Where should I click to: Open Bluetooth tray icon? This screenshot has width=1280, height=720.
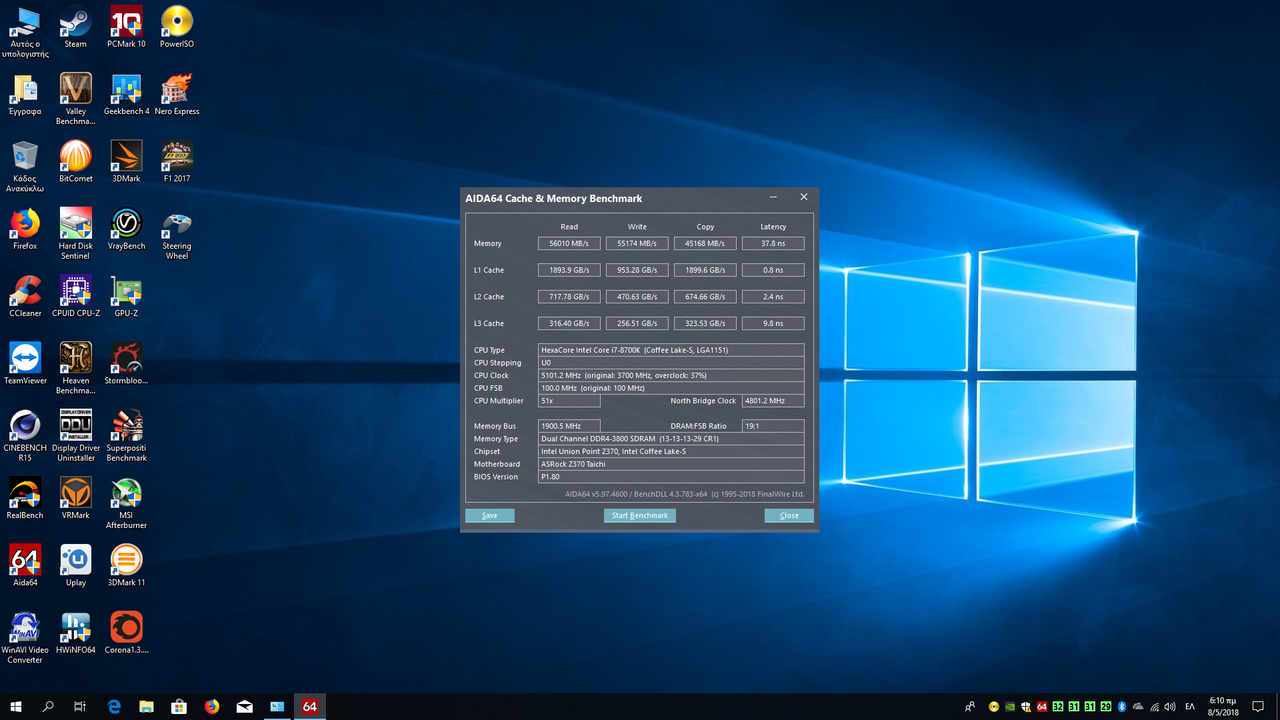(1121, 707)
